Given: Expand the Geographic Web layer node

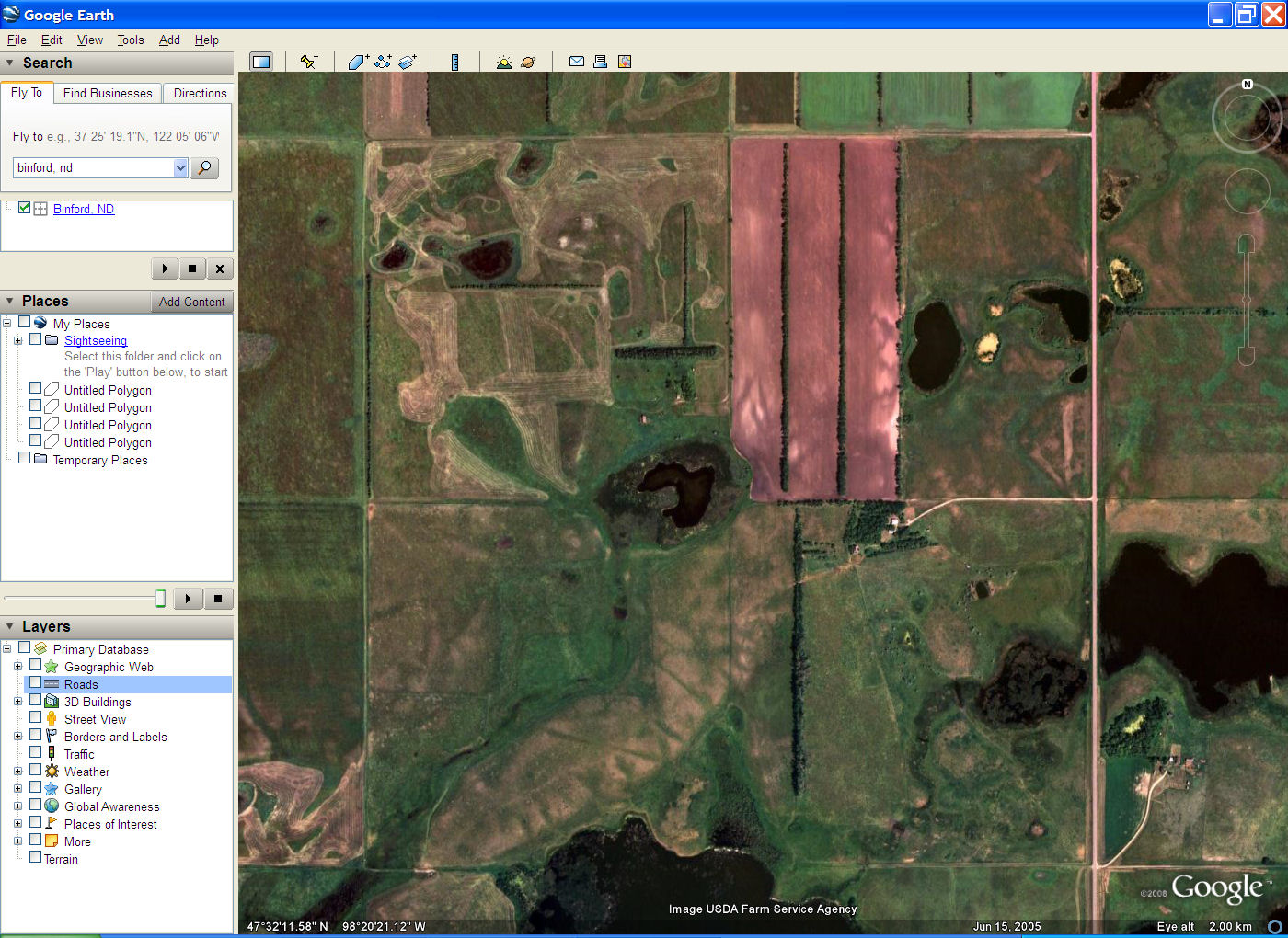Looking at the screenshot, I should [x=17, y=667].
